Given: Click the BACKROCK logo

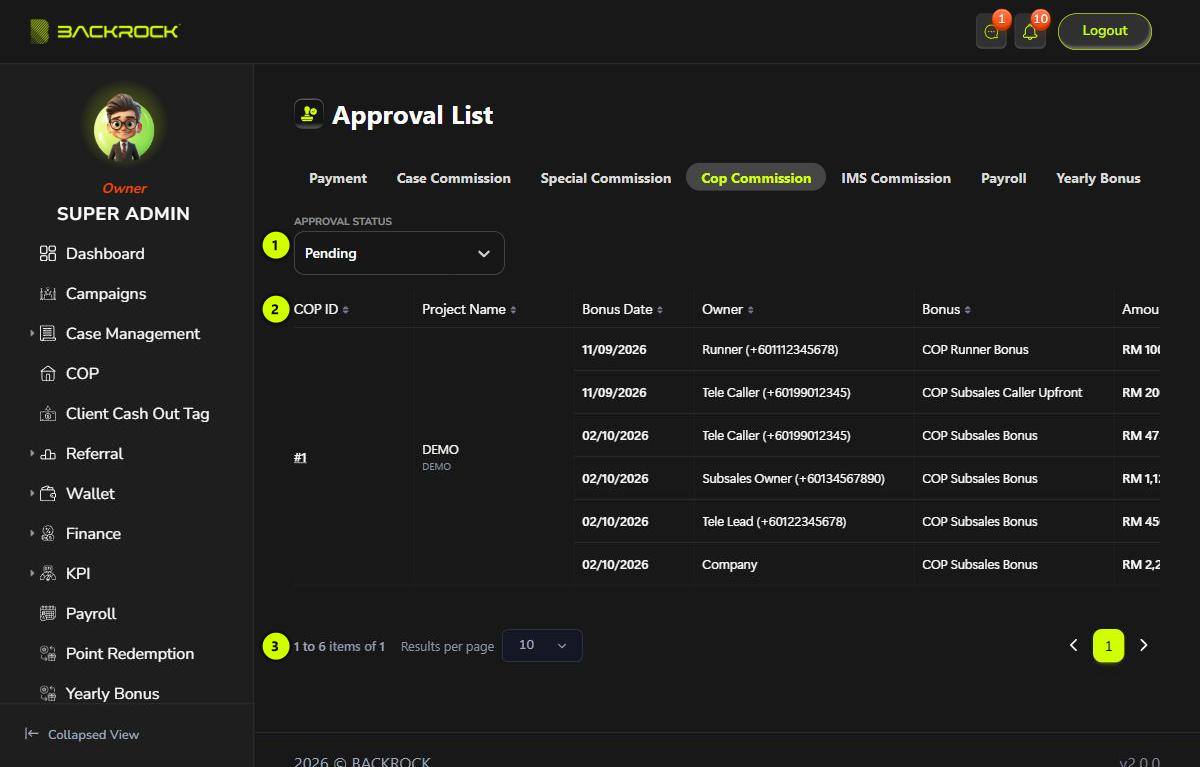Looking at the screenshot, I should point(104,31).
